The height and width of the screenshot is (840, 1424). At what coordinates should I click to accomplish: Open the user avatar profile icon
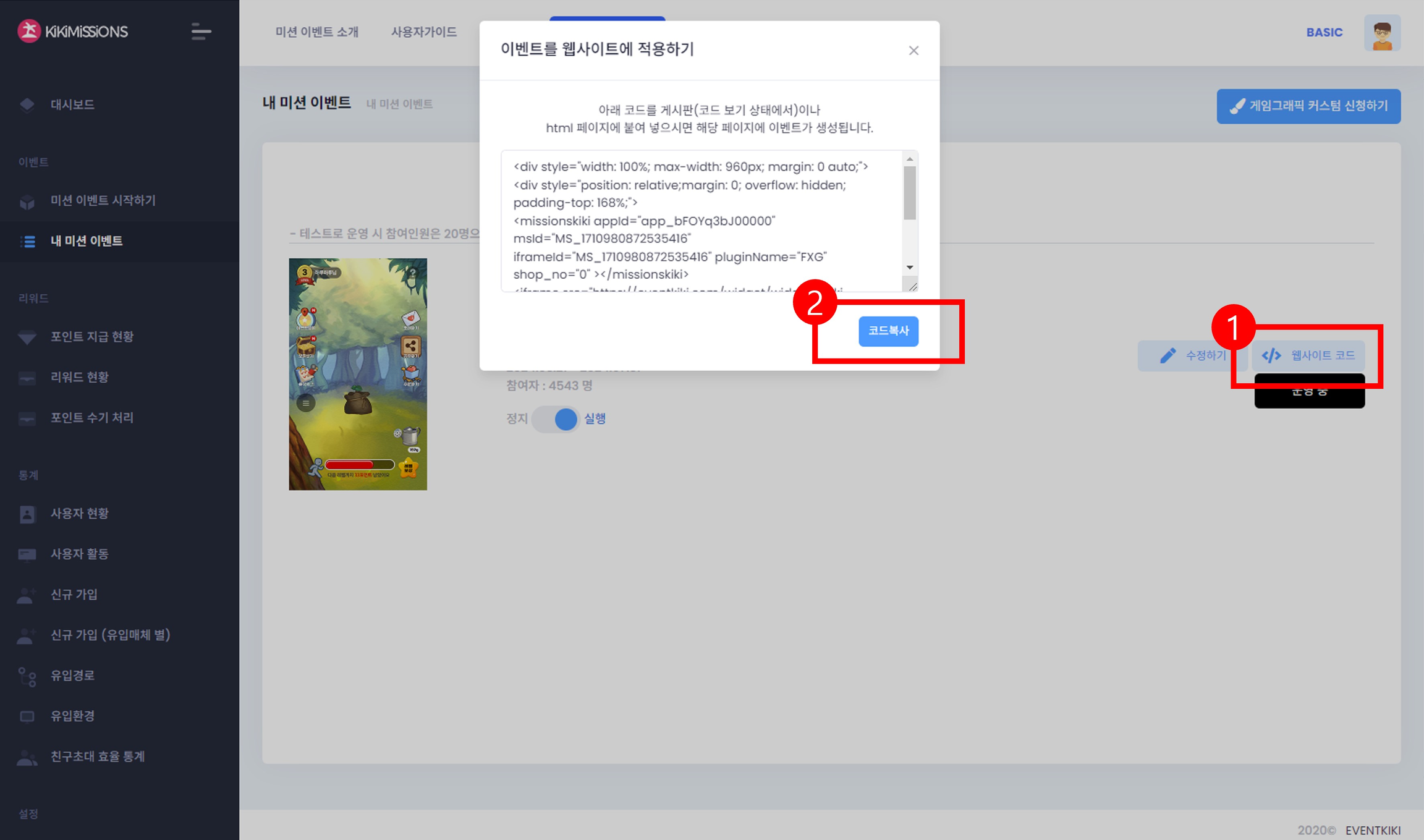point(1382,33)
